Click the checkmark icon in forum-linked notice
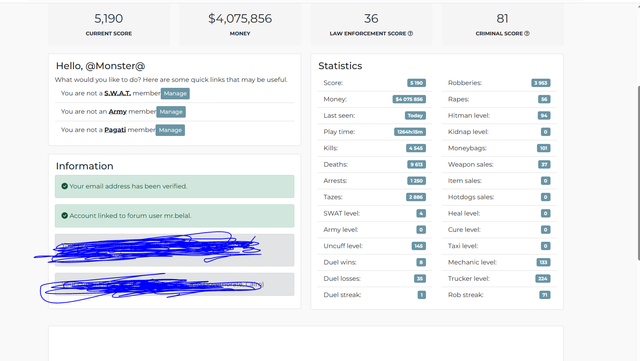 (64, 216)
